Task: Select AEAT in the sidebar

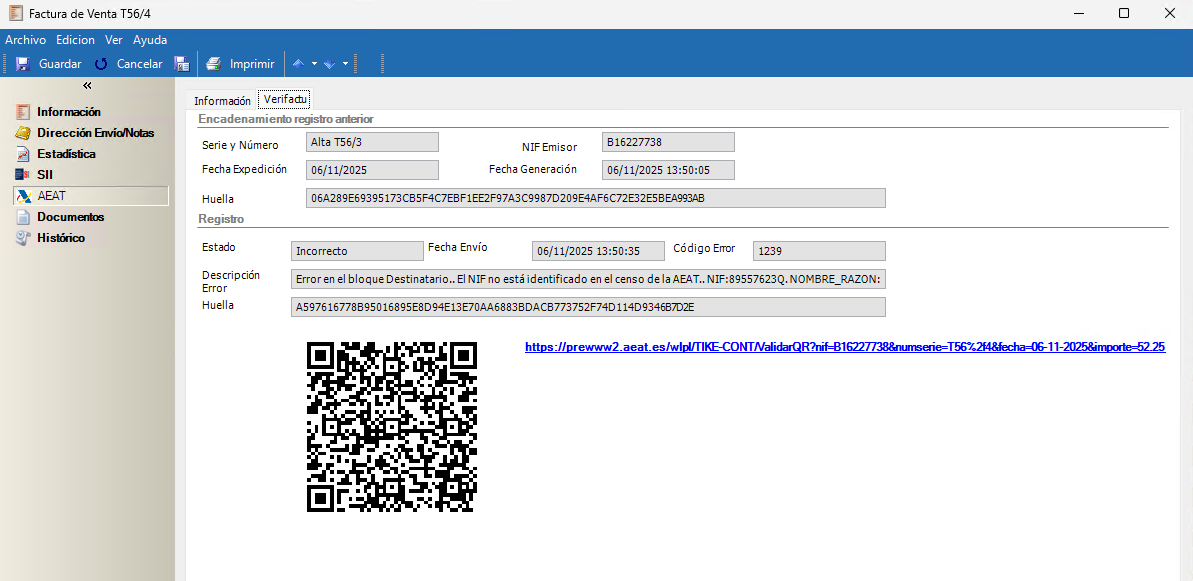Action: (51, 196)
